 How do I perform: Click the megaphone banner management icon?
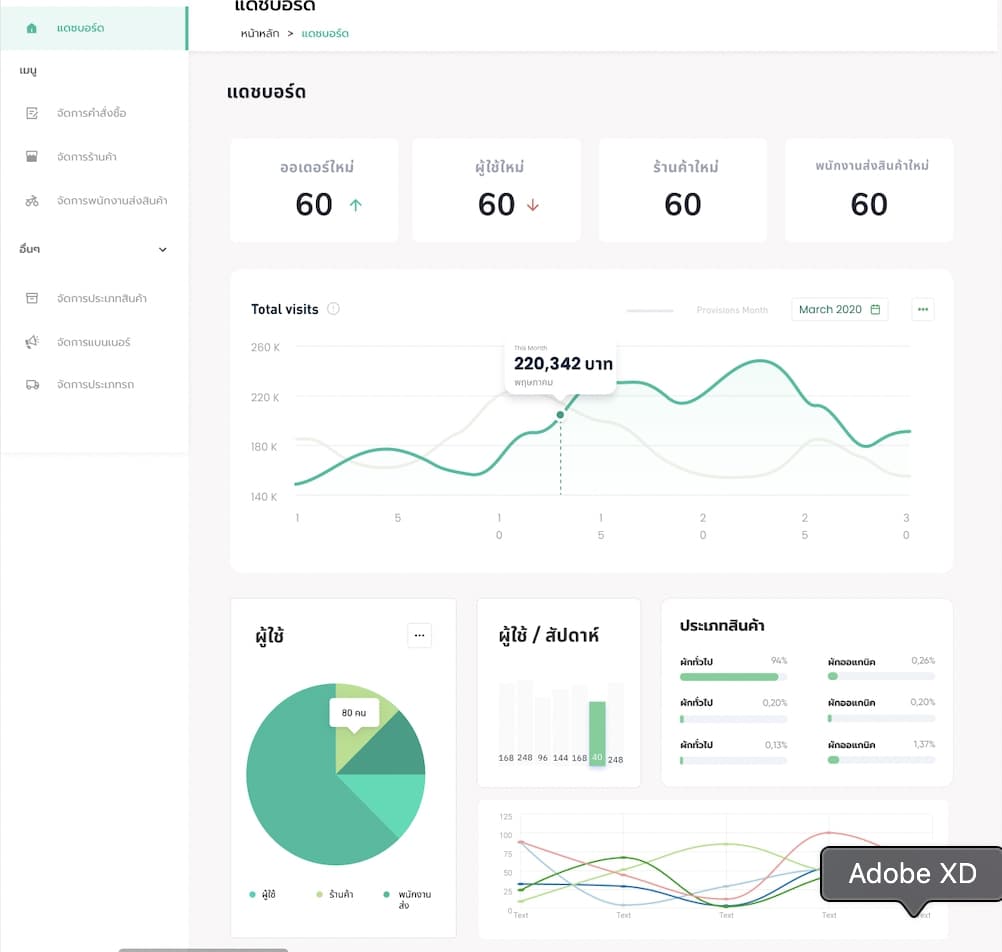[x=31, y=342]
